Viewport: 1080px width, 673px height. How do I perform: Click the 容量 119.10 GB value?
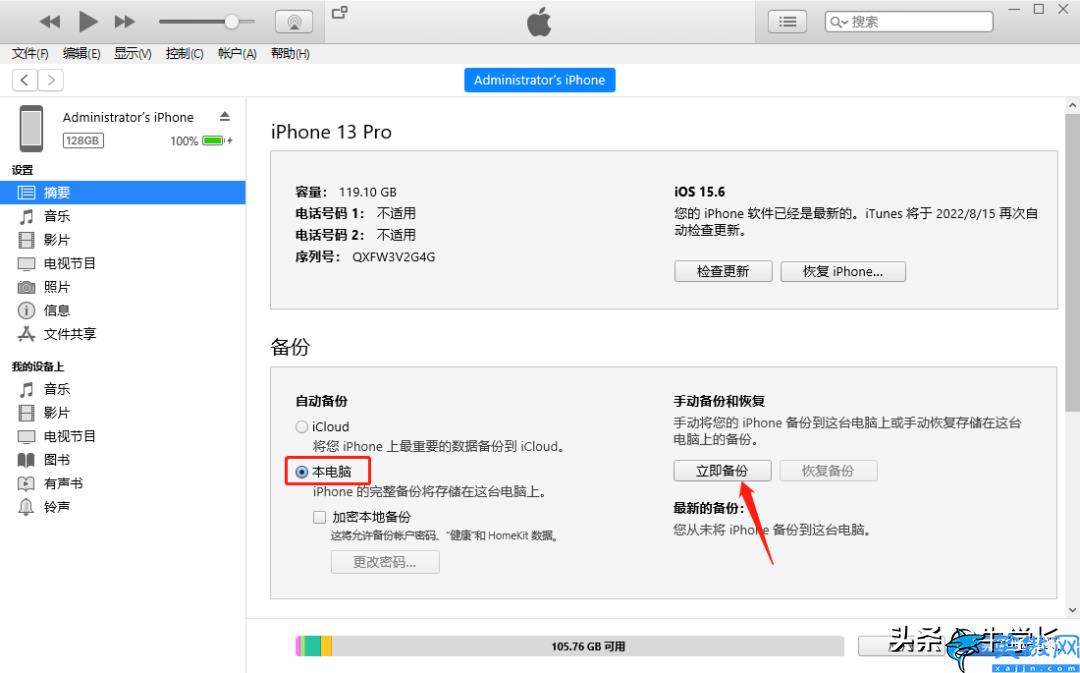pos(367,191)
